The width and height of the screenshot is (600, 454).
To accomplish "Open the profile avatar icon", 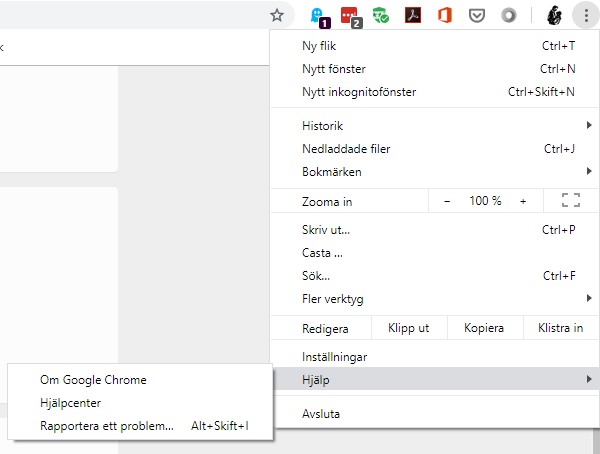I will click(554, 16).
